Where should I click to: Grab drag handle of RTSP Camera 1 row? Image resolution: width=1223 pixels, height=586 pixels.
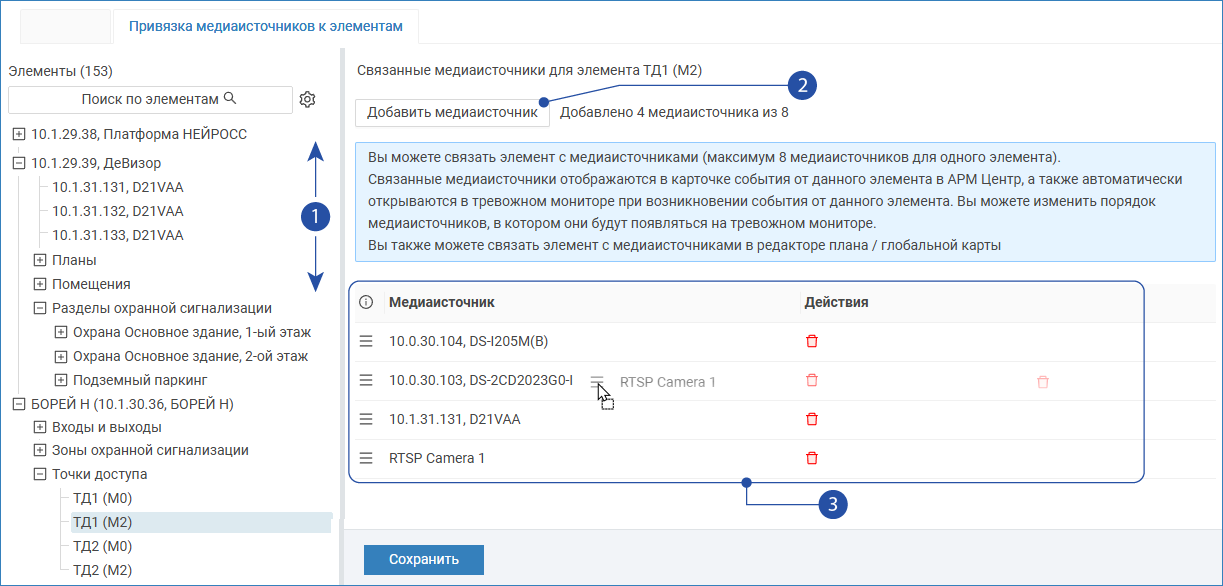pos(366,458)
